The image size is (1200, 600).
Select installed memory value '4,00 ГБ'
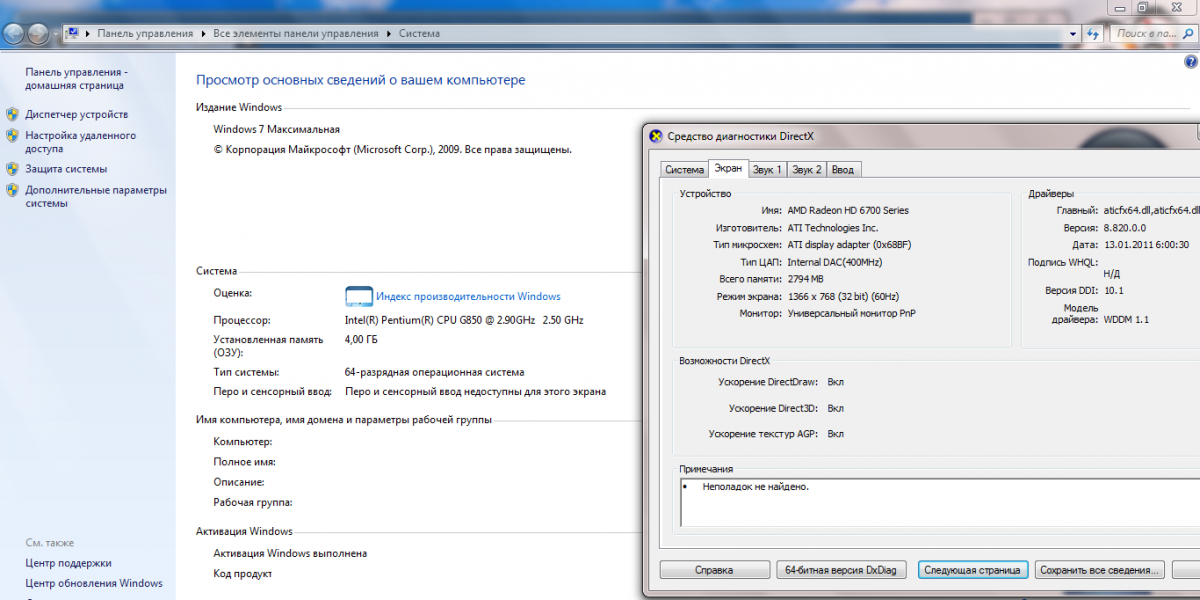pyautogui.click(x=361, y=340)
